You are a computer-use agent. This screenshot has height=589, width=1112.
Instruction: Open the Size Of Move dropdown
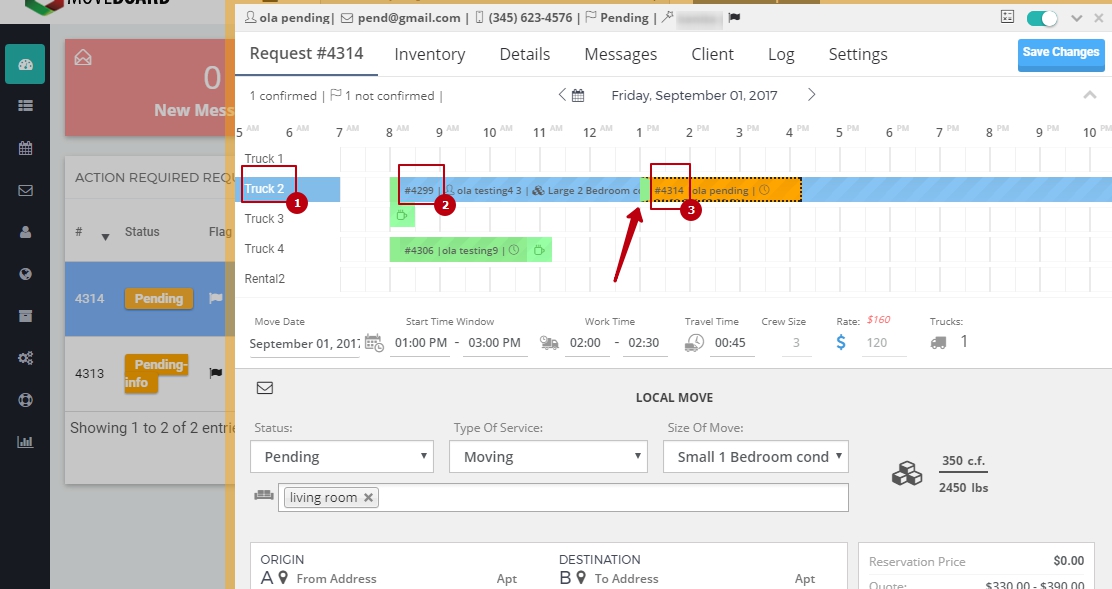(x=755, y=456)
